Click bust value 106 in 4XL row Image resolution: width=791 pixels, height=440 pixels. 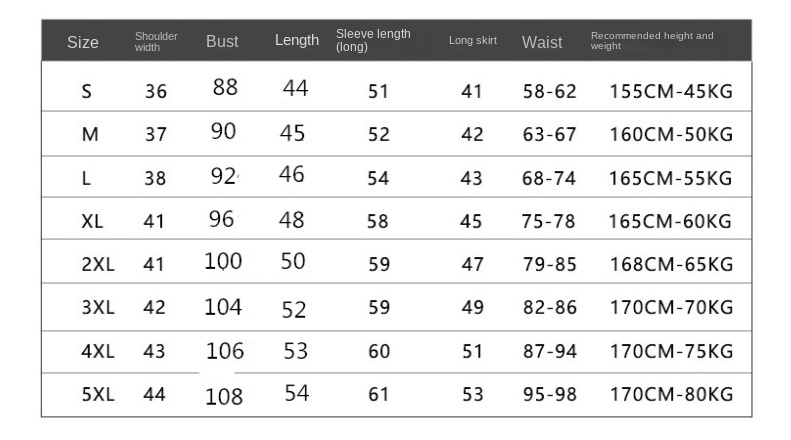[225, 351]
